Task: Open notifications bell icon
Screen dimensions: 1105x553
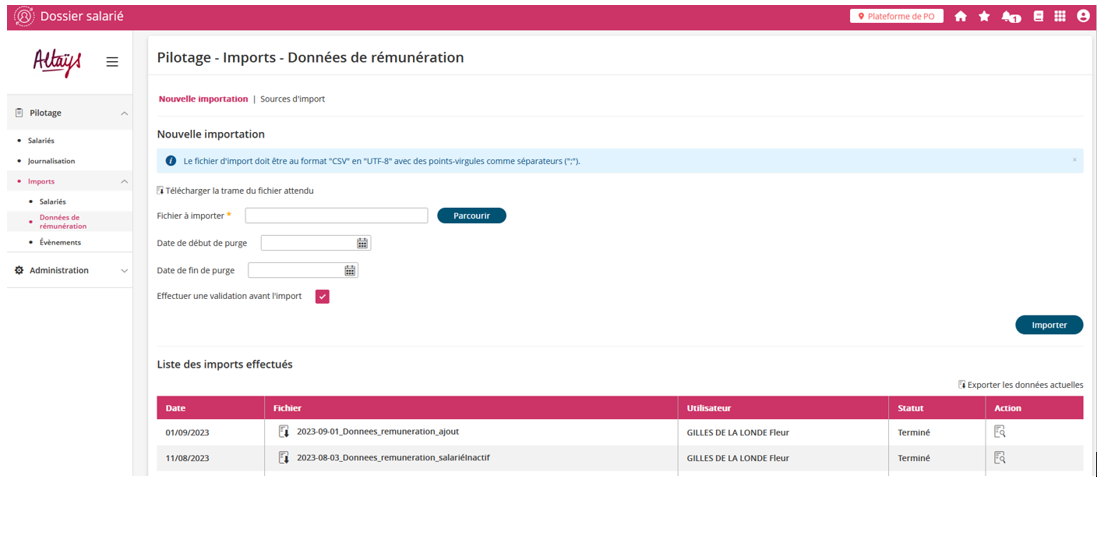Action: (1010, 17)
